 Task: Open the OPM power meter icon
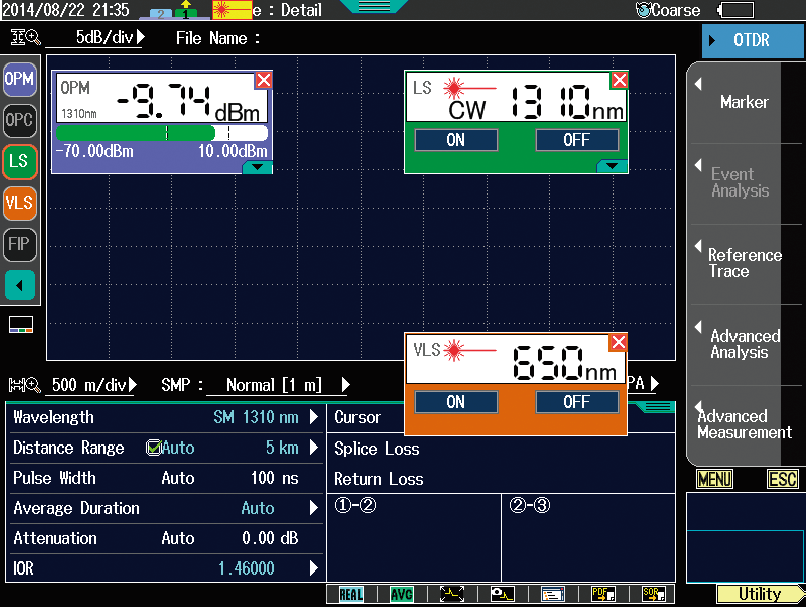(x=19, y=79)
